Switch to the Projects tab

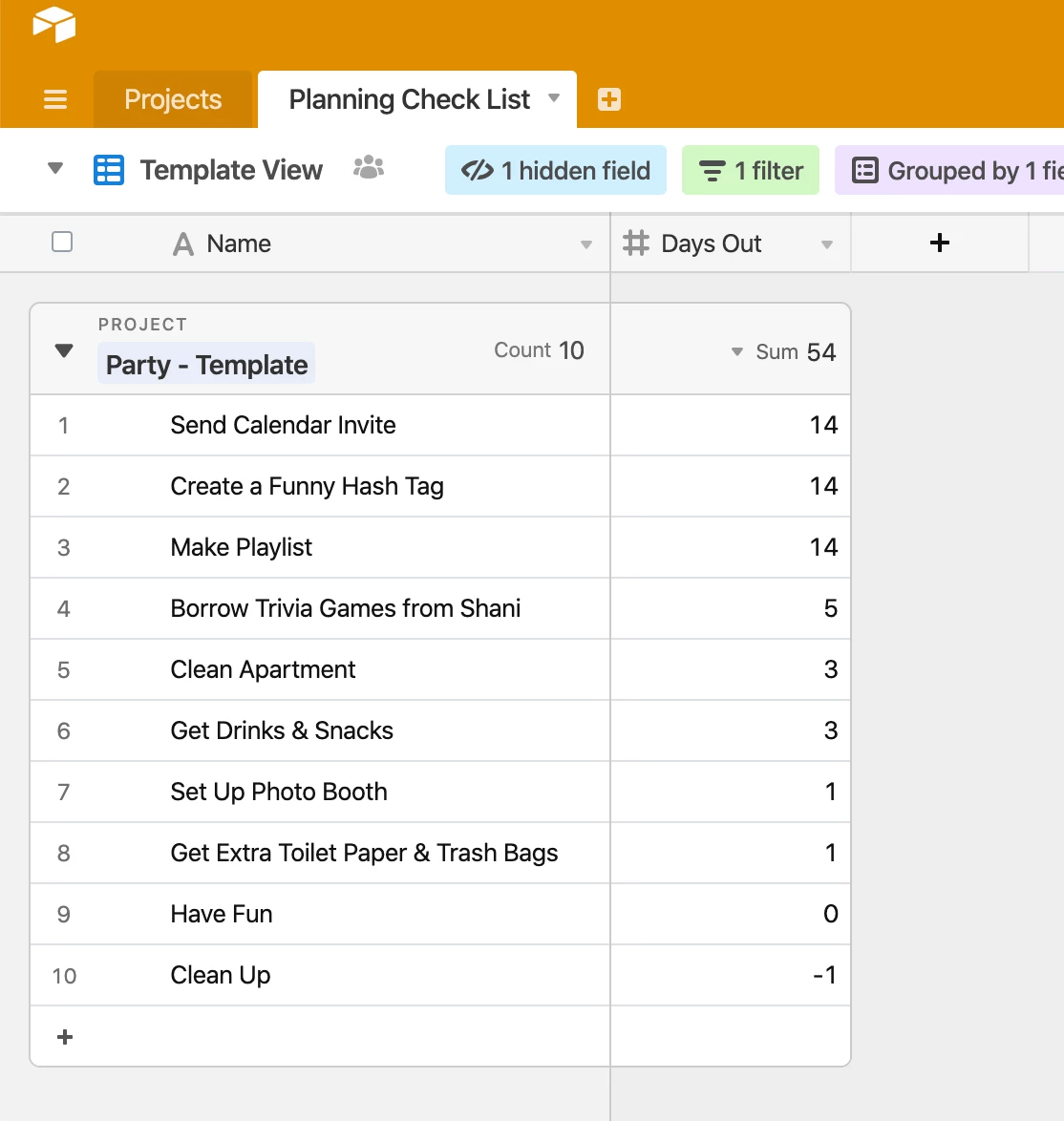172,98
